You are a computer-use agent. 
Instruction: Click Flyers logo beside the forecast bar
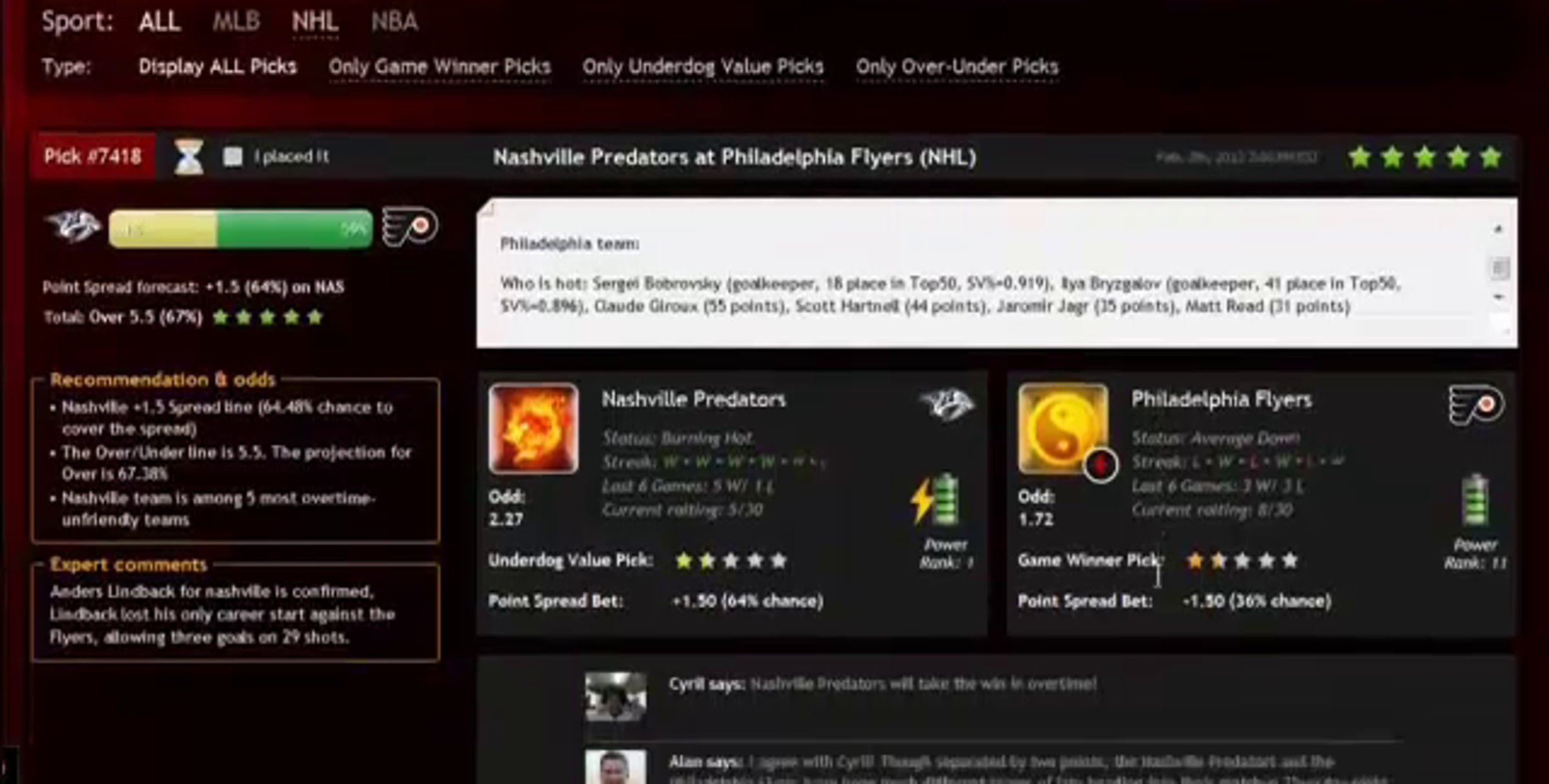click(x=410, y=226)
